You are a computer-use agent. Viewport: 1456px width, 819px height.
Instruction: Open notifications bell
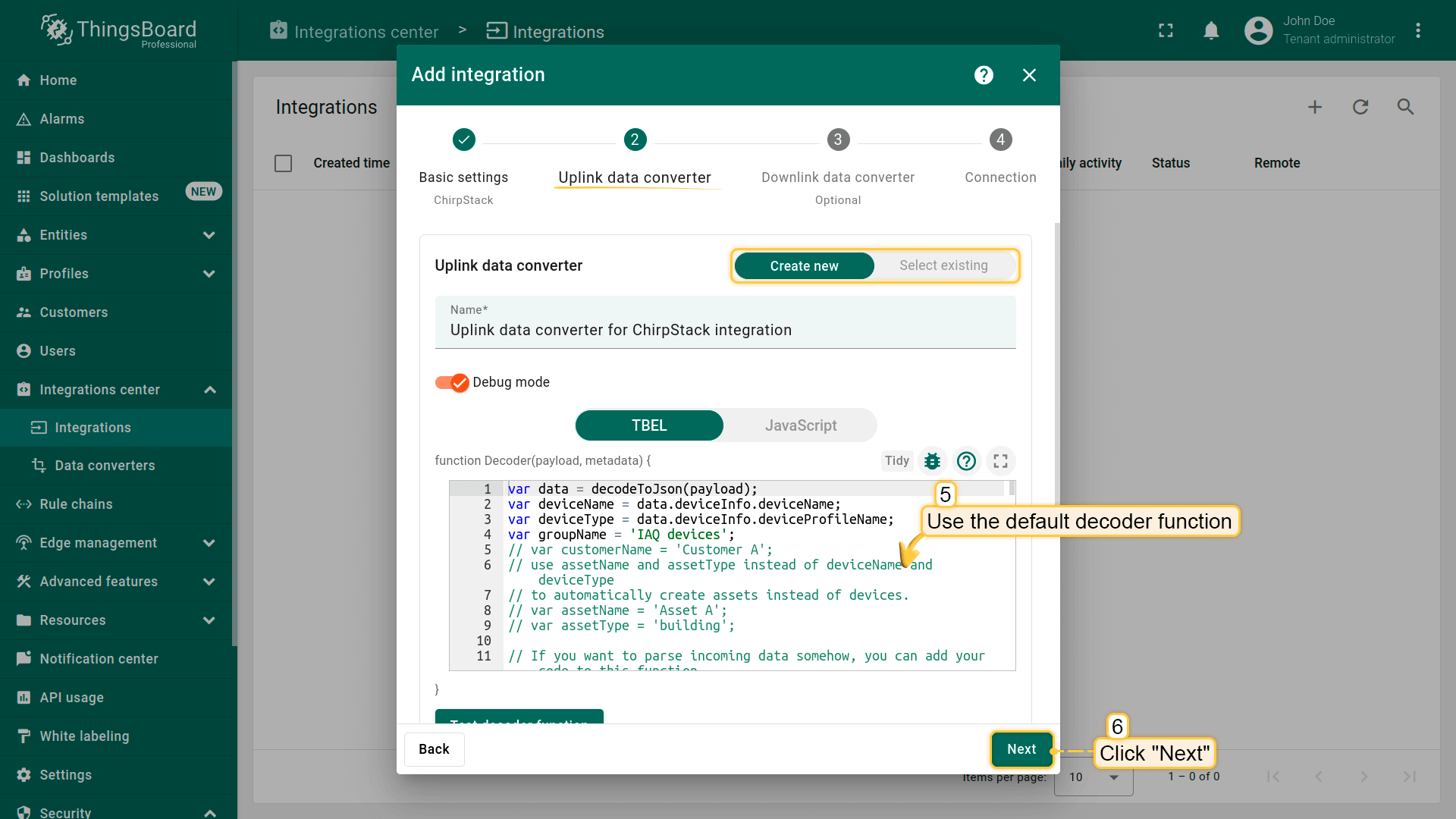pyautogui.click(x=1211, y=31)
